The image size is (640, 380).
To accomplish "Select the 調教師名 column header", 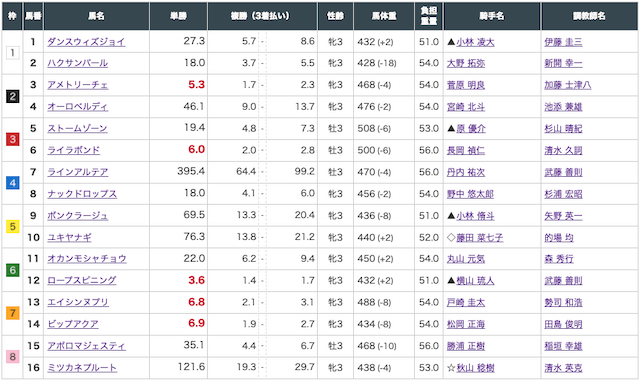I will tap(589, 16).
